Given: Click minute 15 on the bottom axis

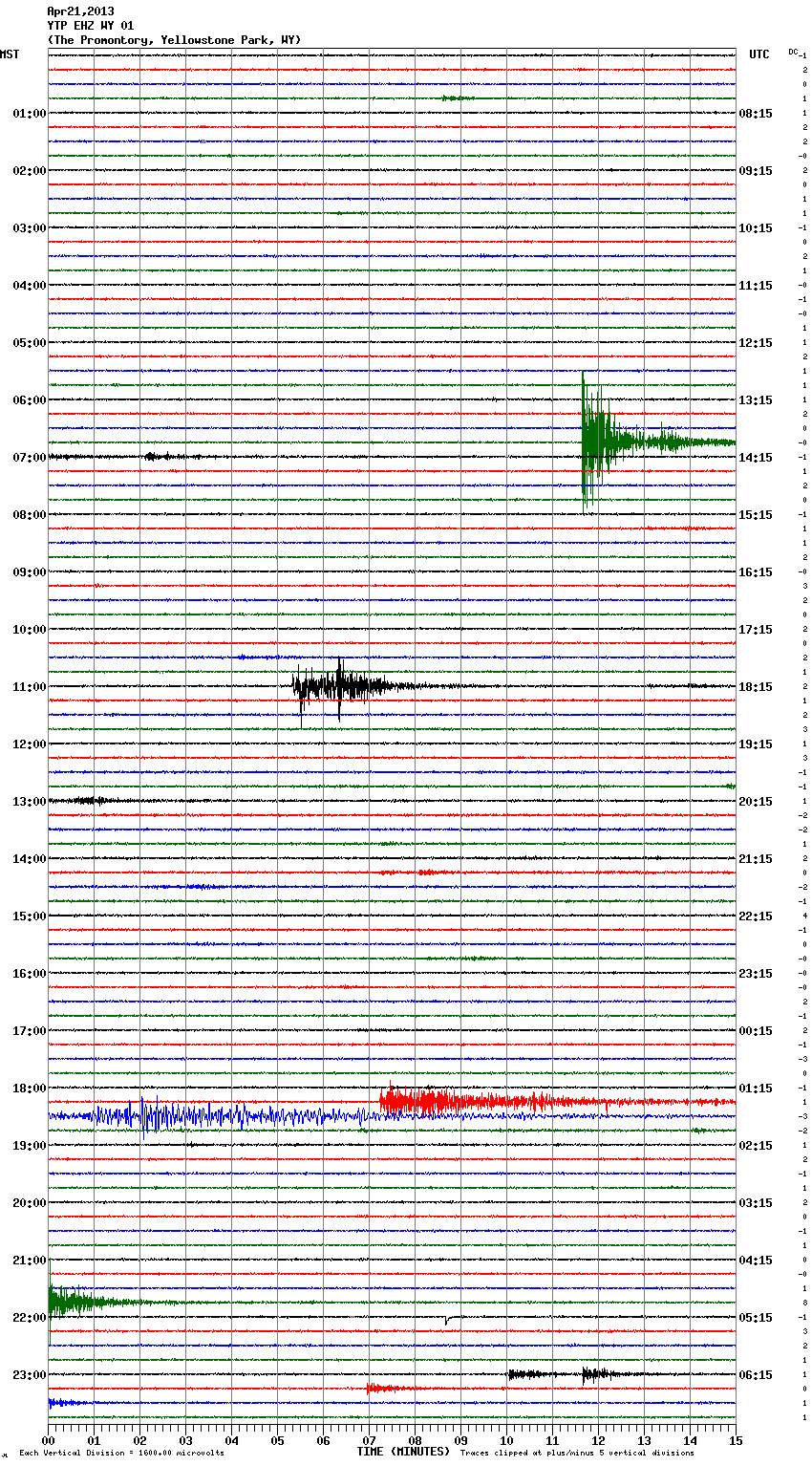Looking at the screenshot, I should click(736, 1440).
